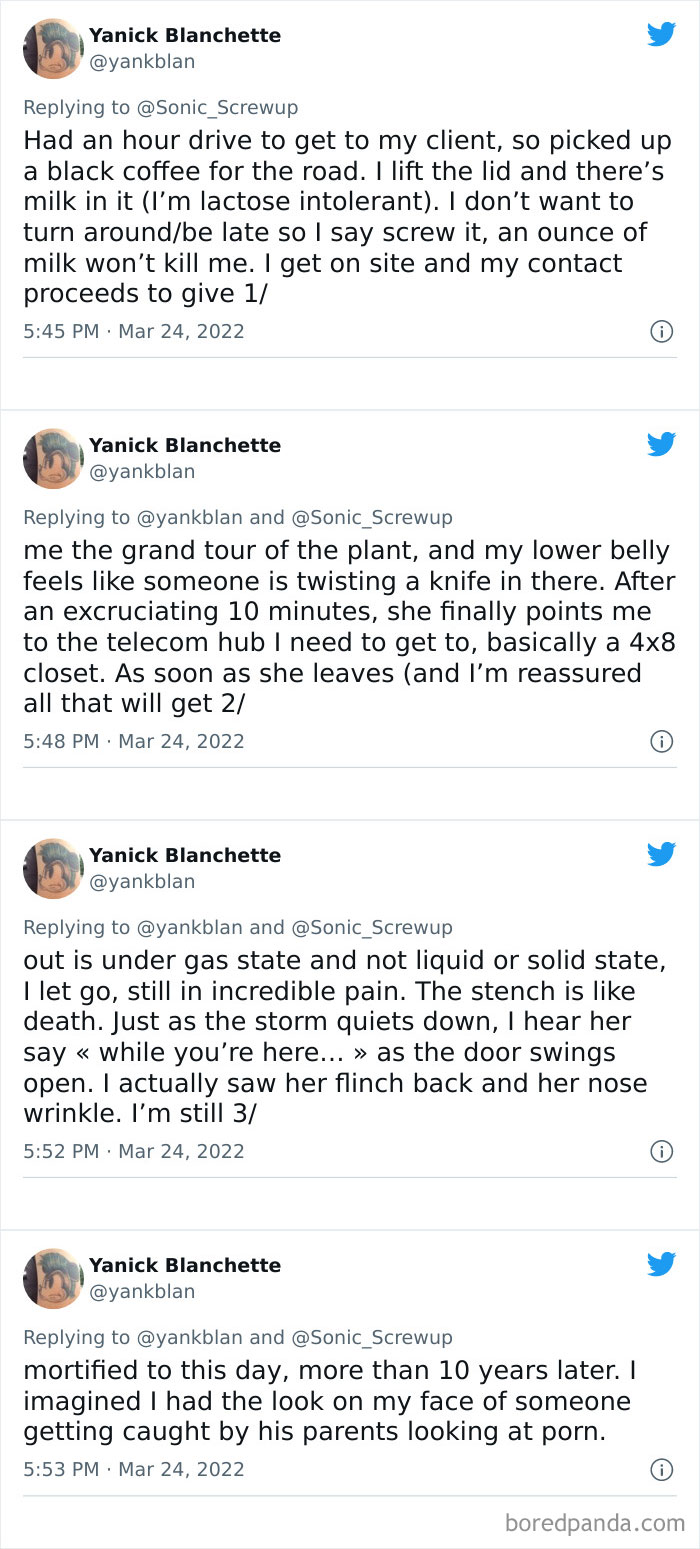The image size is (700, 1549).
Task: Open info icon on the 5:53 PM tweet
Action: tap(661, 1469)
